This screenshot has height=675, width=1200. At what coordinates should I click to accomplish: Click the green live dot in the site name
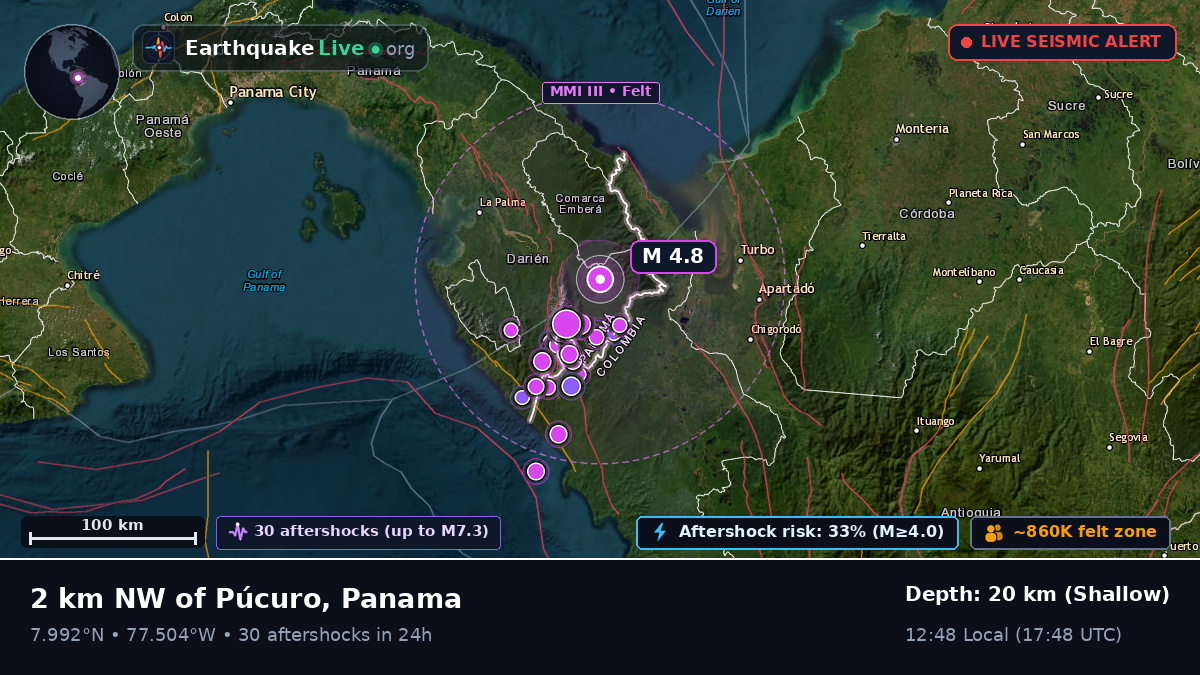[x=375, y=49]
